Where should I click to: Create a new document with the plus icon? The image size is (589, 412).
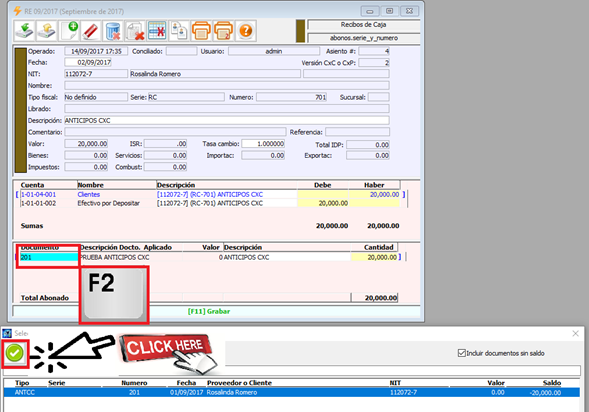[69, 31]
